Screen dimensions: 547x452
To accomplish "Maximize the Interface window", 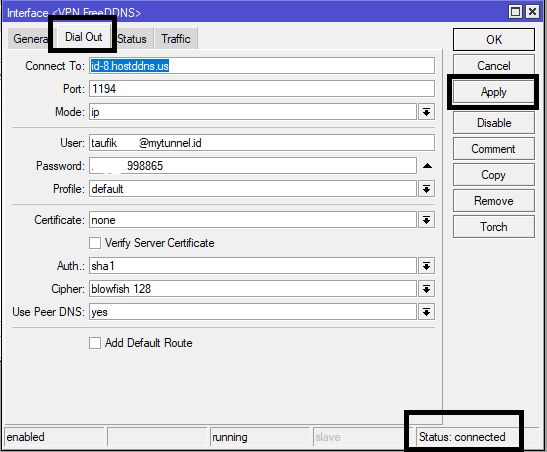I will point(516,12).
